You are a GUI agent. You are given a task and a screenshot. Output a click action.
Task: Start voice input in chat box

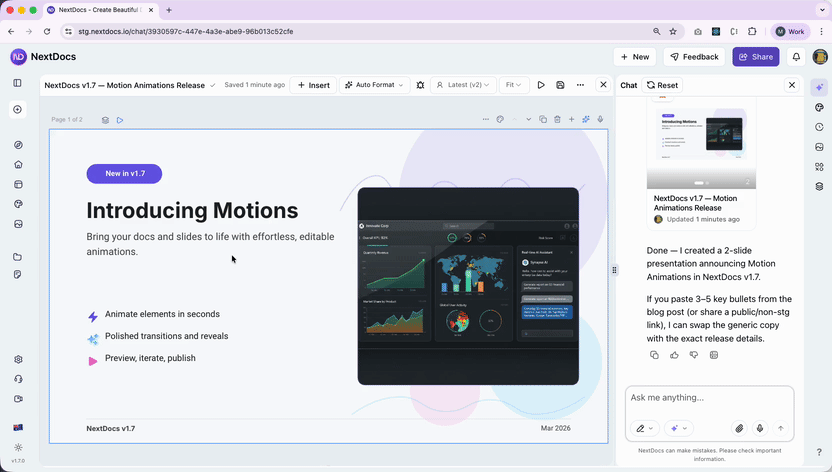[760, 428]
